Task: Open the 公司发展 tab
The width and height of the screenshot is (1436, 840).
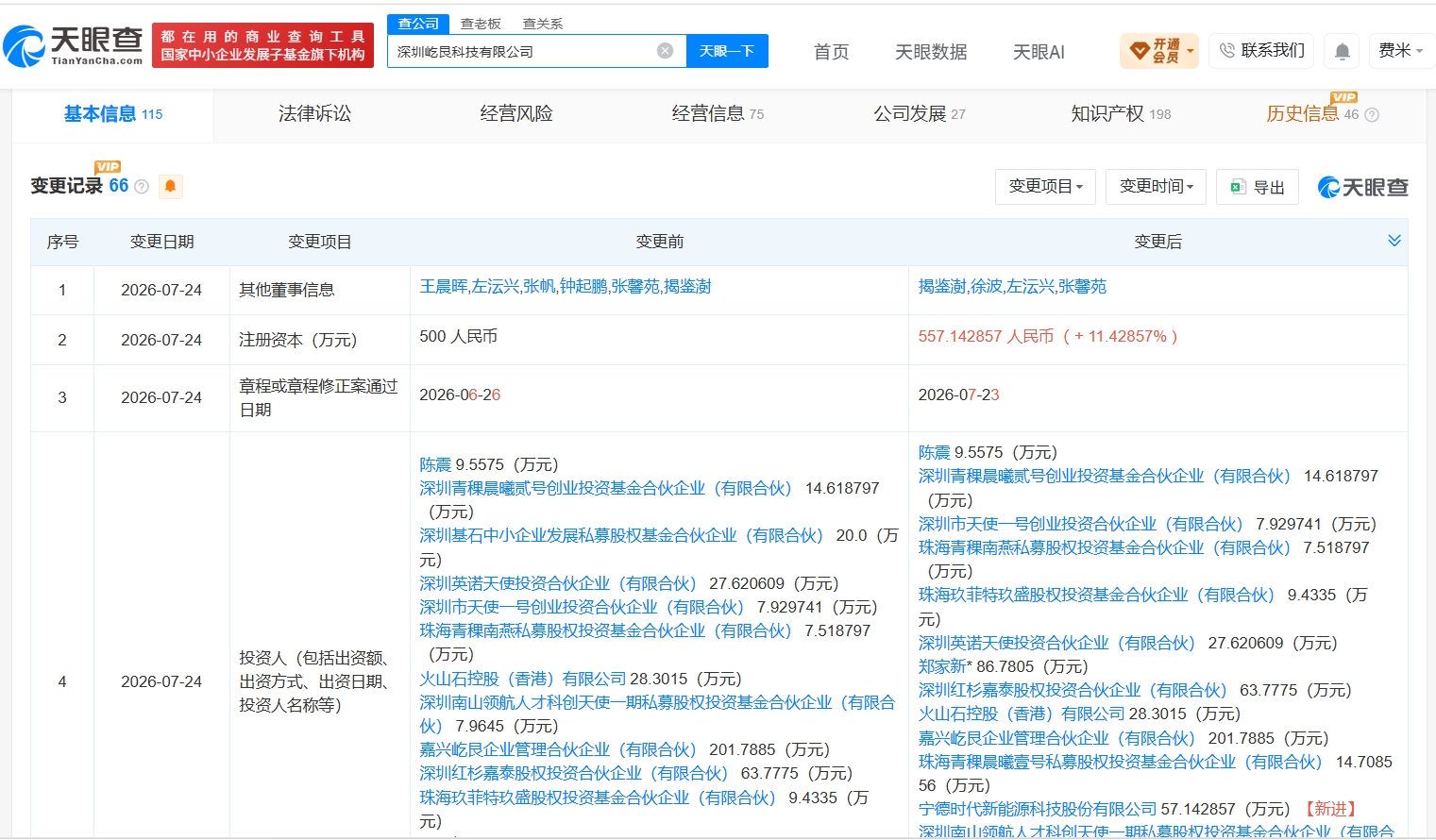Action: point(920,114)
